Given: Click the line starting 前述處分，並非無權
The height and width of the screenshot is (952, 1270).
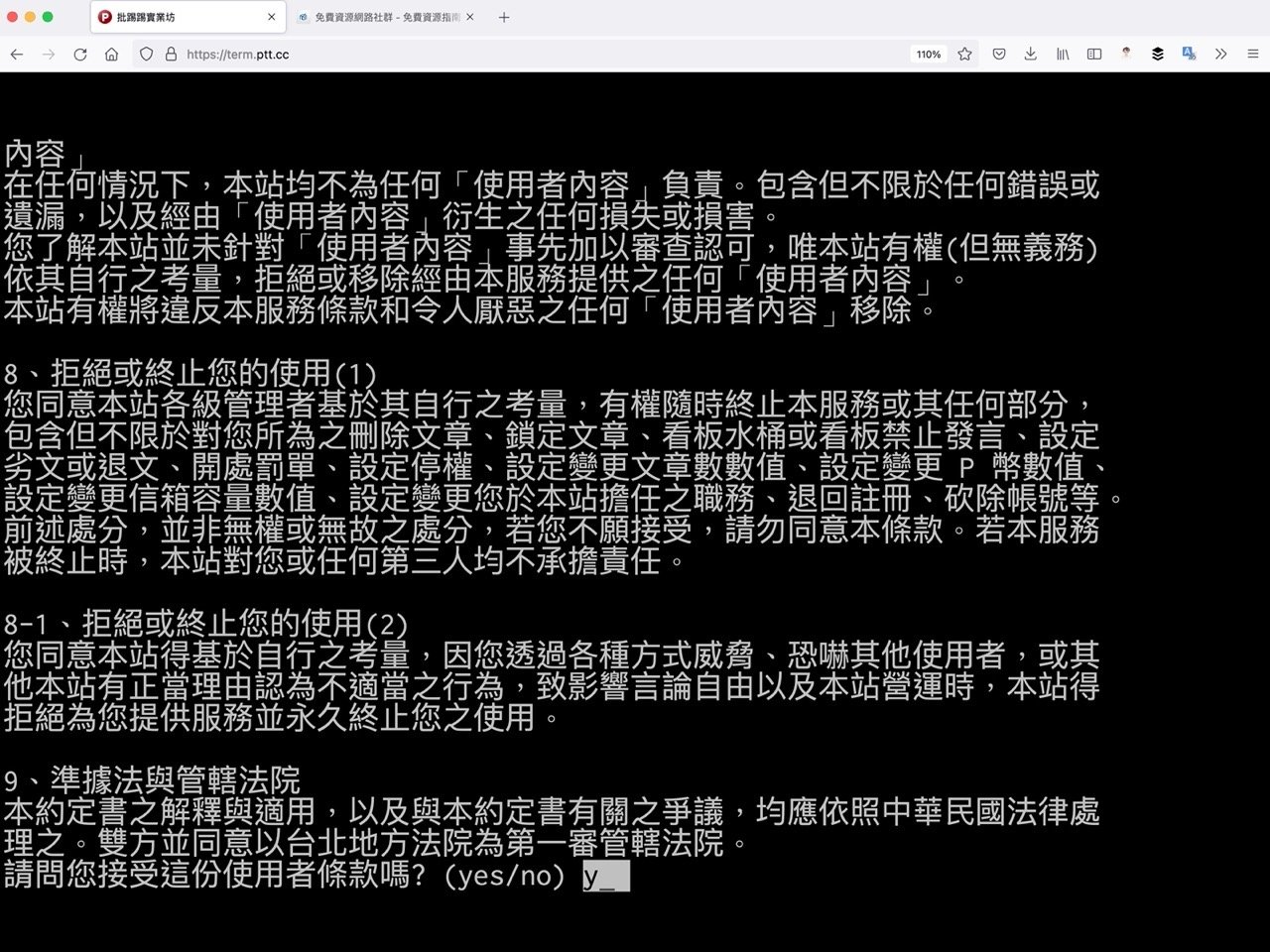Looking at the screenshot, I should pyautogui.click(x=552, y=531).
